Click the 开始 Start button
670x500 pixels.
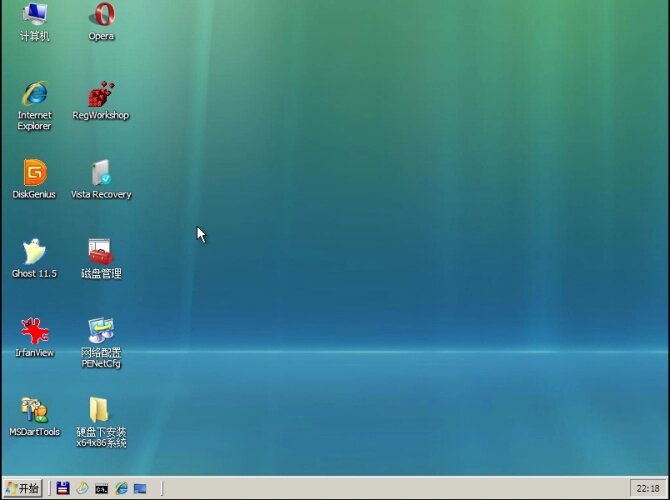tap(22, 488)
